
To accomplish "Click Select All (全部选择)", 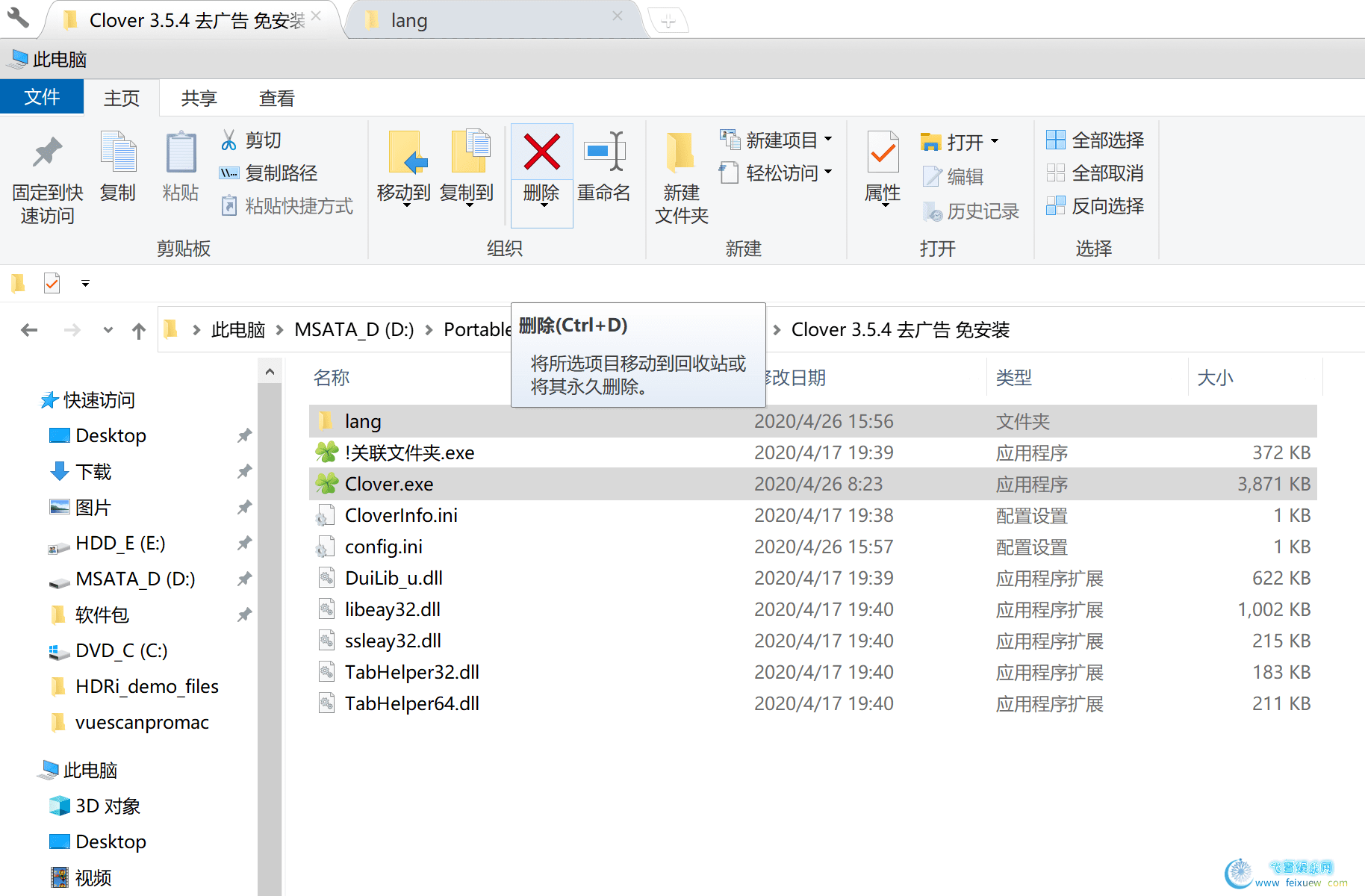I will tap(1095, 140).
